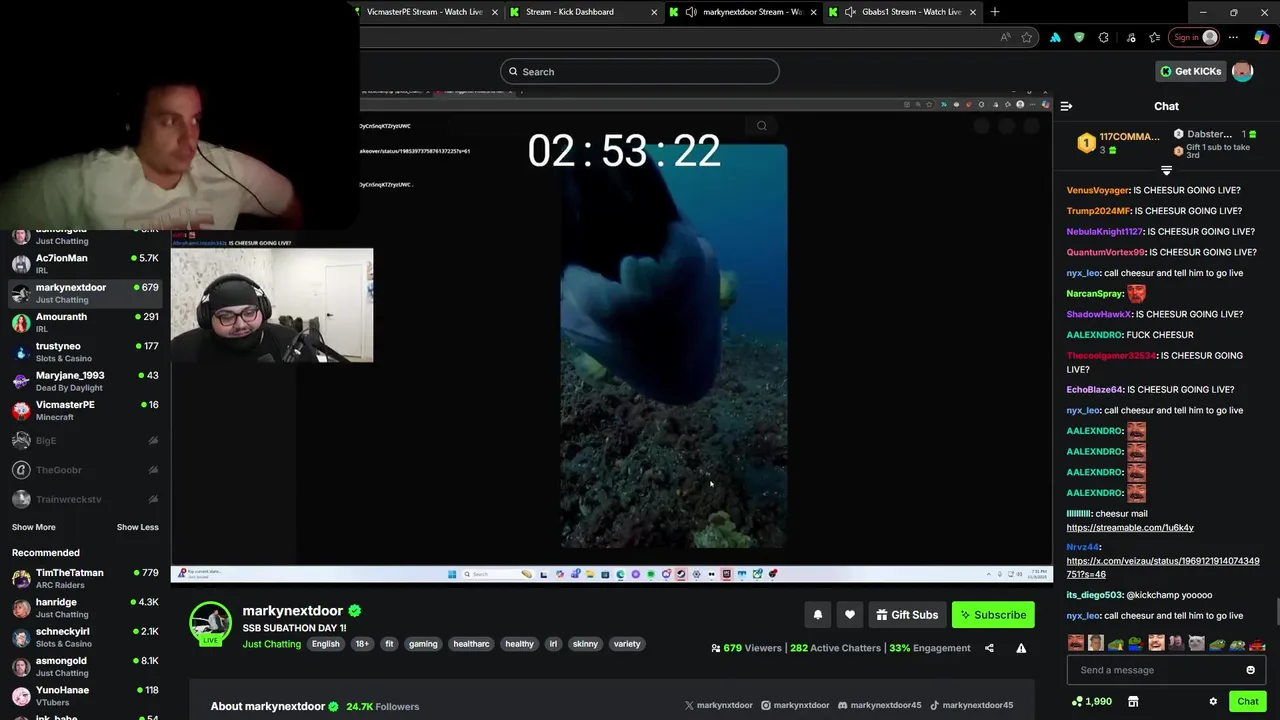Click the Gift Subs button
This screenshot has width=1280, height=720.
(x=906, y=615)
